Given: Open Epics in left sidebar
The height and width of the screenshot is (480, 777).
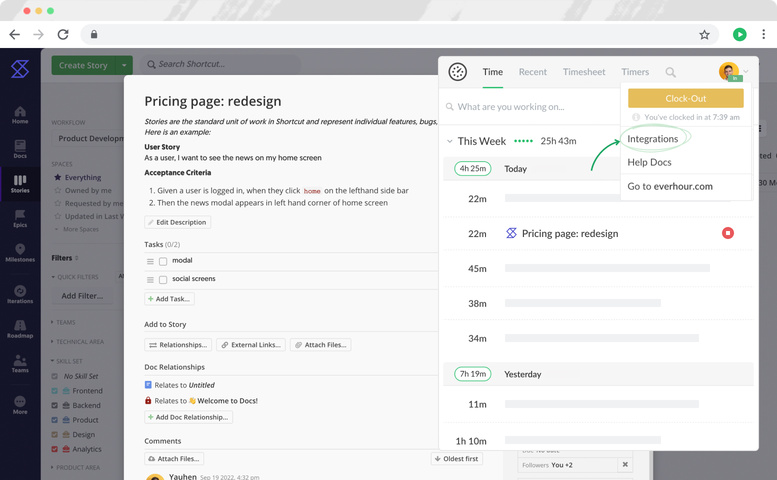Looking at the screenshot, I should (x=20, y=218).
